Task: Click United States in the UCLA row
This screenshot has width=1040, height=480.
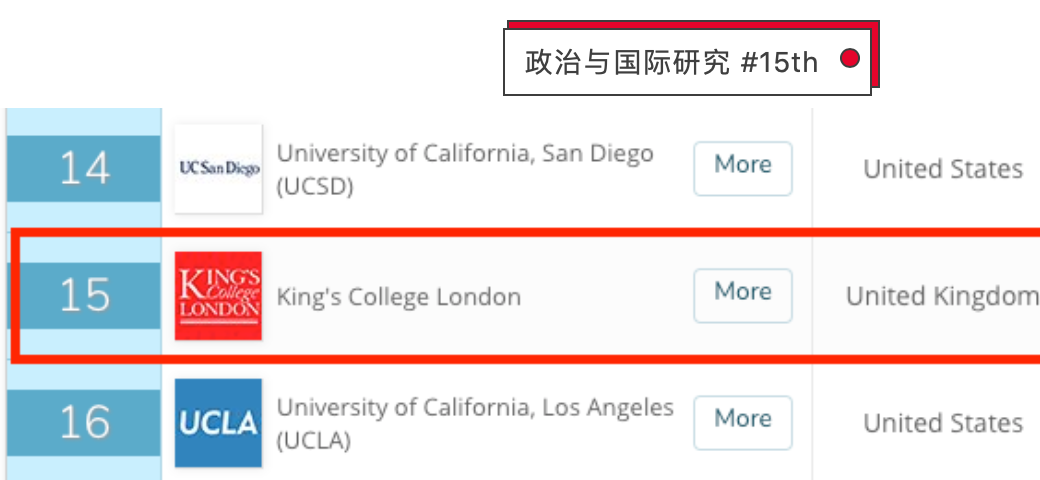Action: [x=943, y=423]
